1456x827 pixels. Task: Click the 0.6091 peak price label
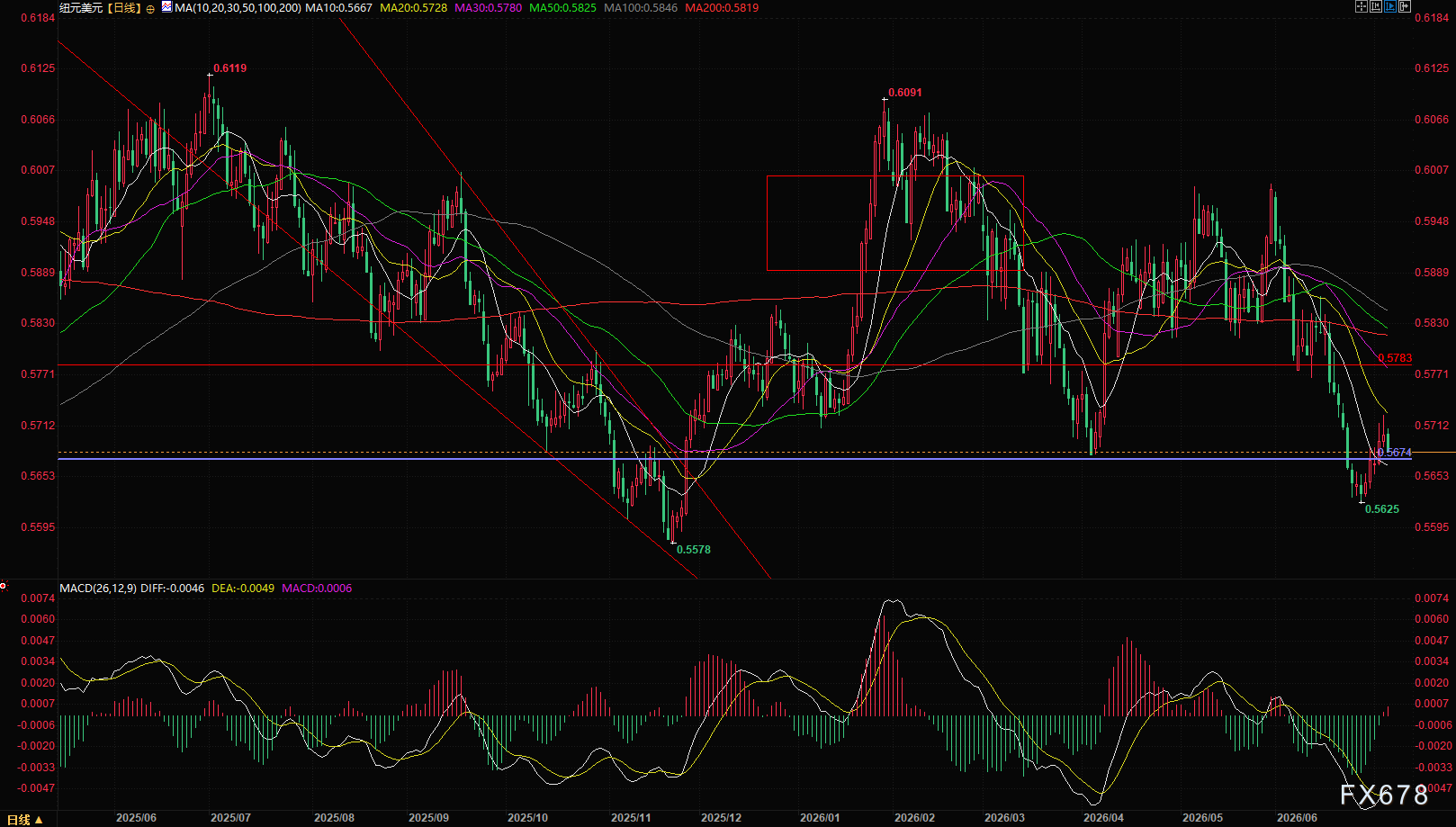[x=904, y=93]
